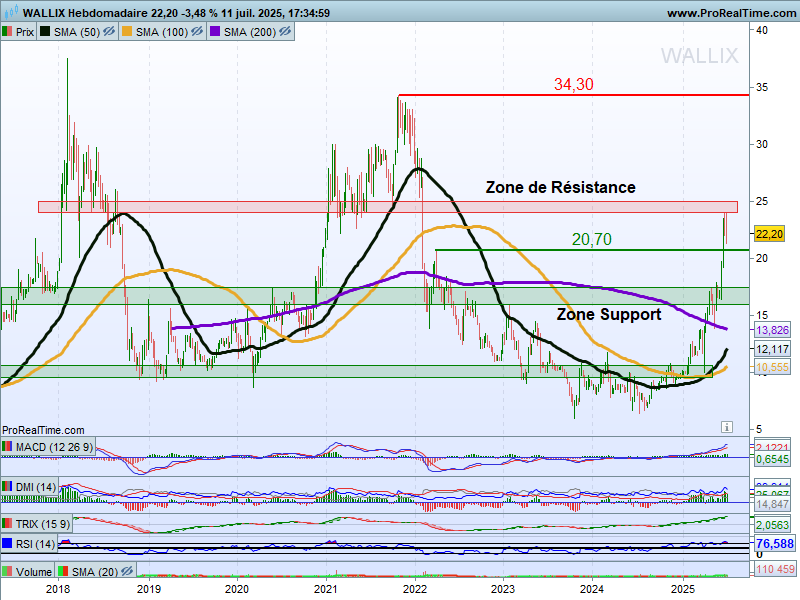Toggle volume SMA (20) visibility eye
Image resolution: width=800 pixels, height=600 pixels.
(x=127, y=571)
